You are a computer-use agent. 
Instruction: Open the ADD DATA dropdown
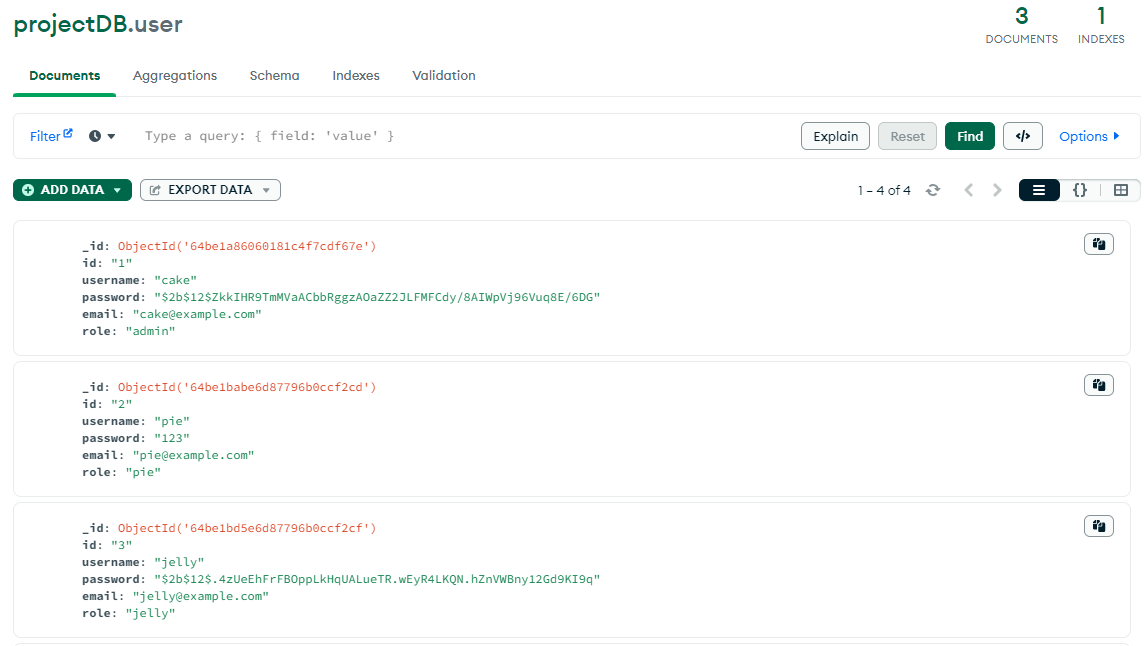coord(72,190)
